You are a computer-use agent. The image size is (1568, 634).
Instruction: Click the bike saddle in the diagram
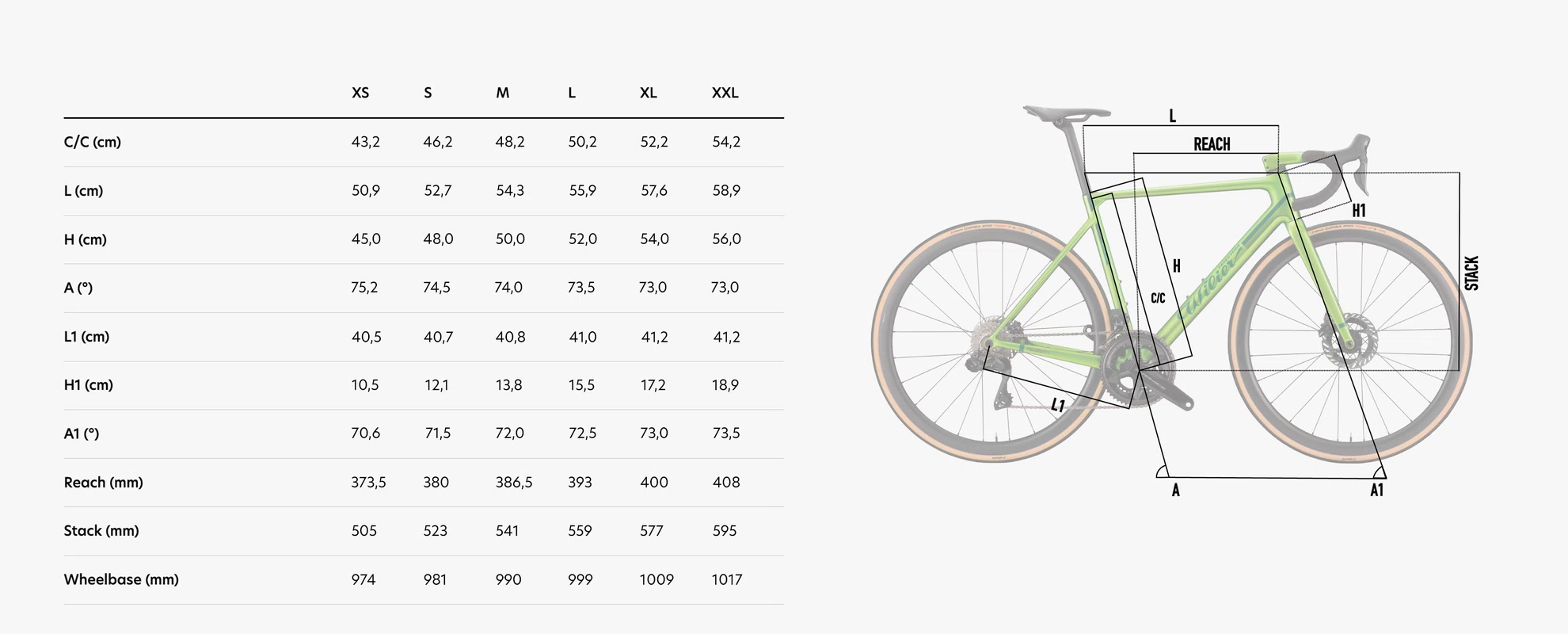click(1066, 114)
